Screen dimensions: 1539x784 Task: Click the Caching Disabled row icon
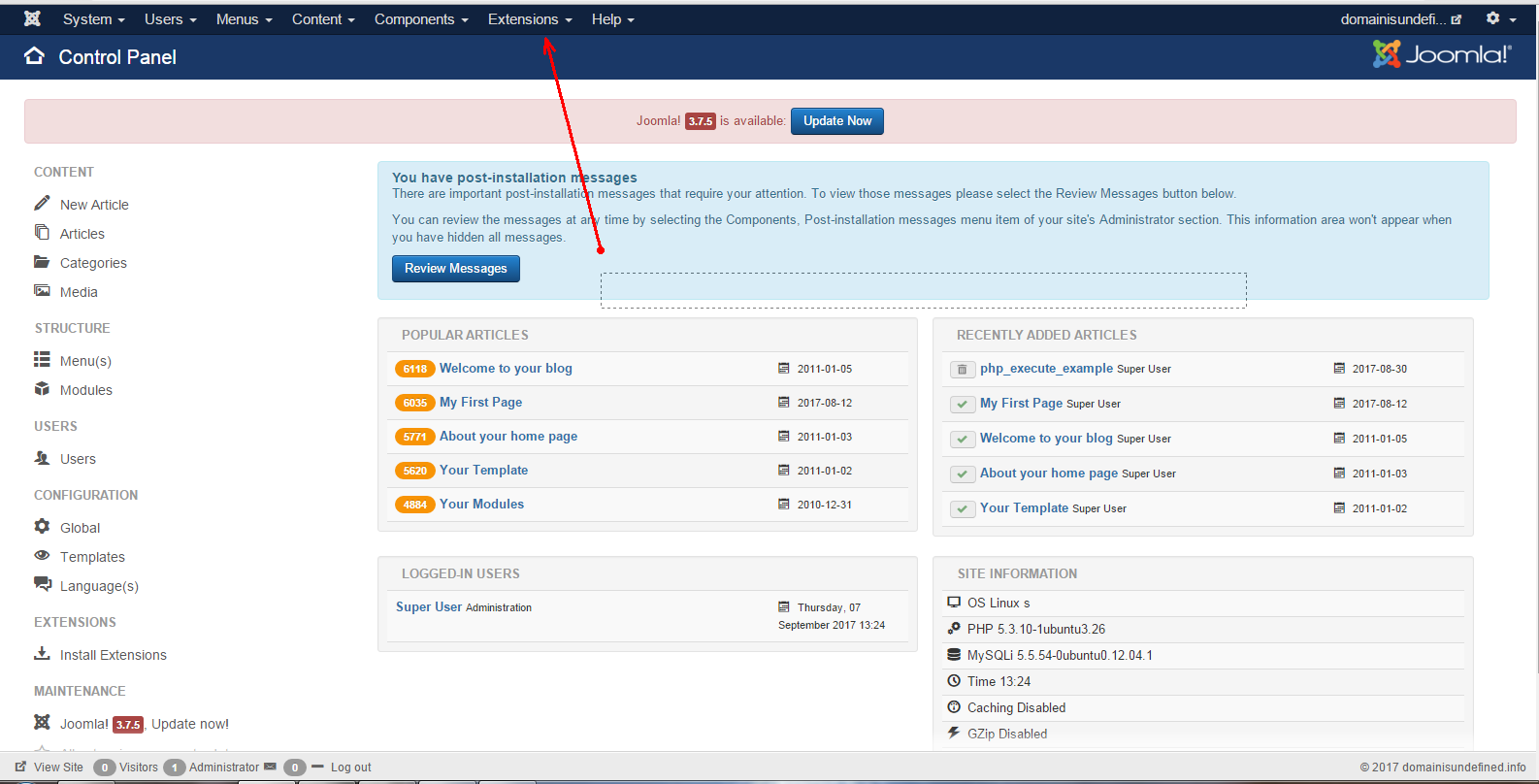[954, 706]
